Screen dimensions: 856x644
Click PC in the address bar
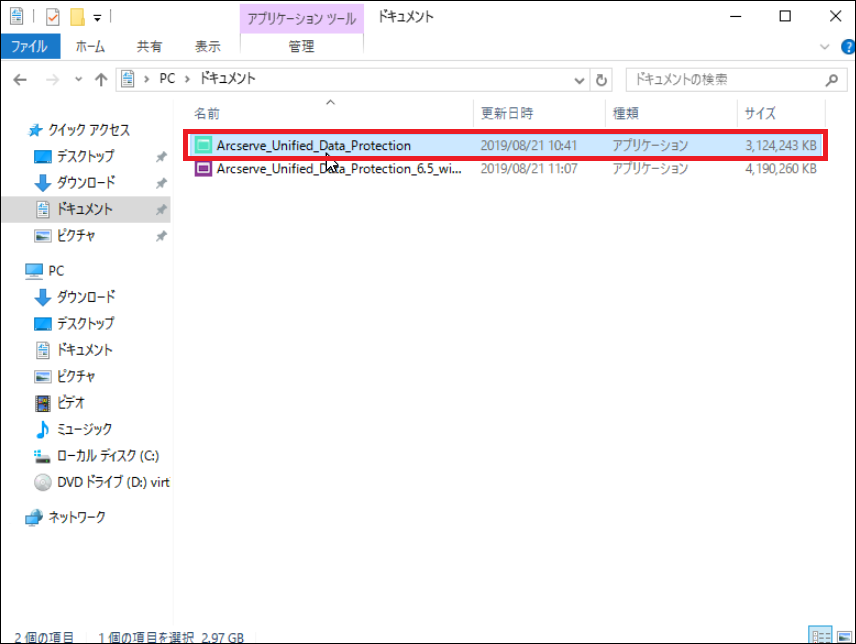167,79
